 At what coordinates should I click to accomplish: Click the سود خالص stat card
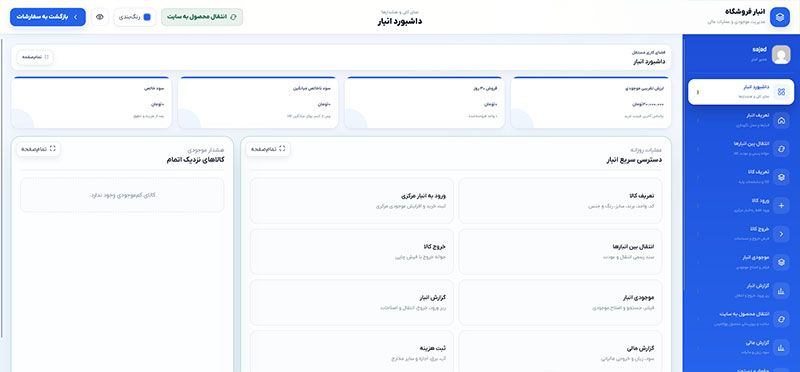pos(92,103)
